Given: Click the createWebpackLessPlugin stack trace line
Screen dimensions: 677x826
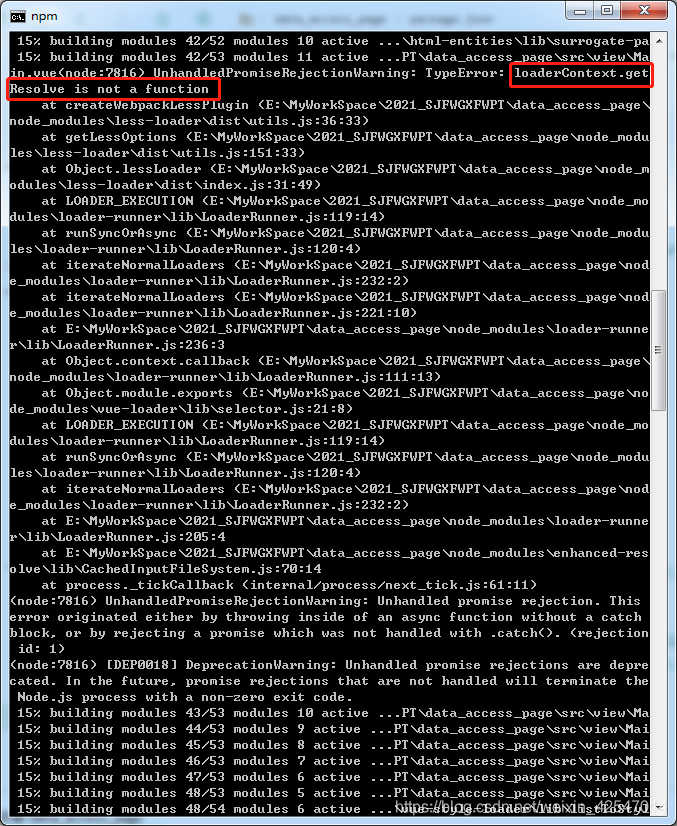Looking at the screenshot, I should 329,113.
